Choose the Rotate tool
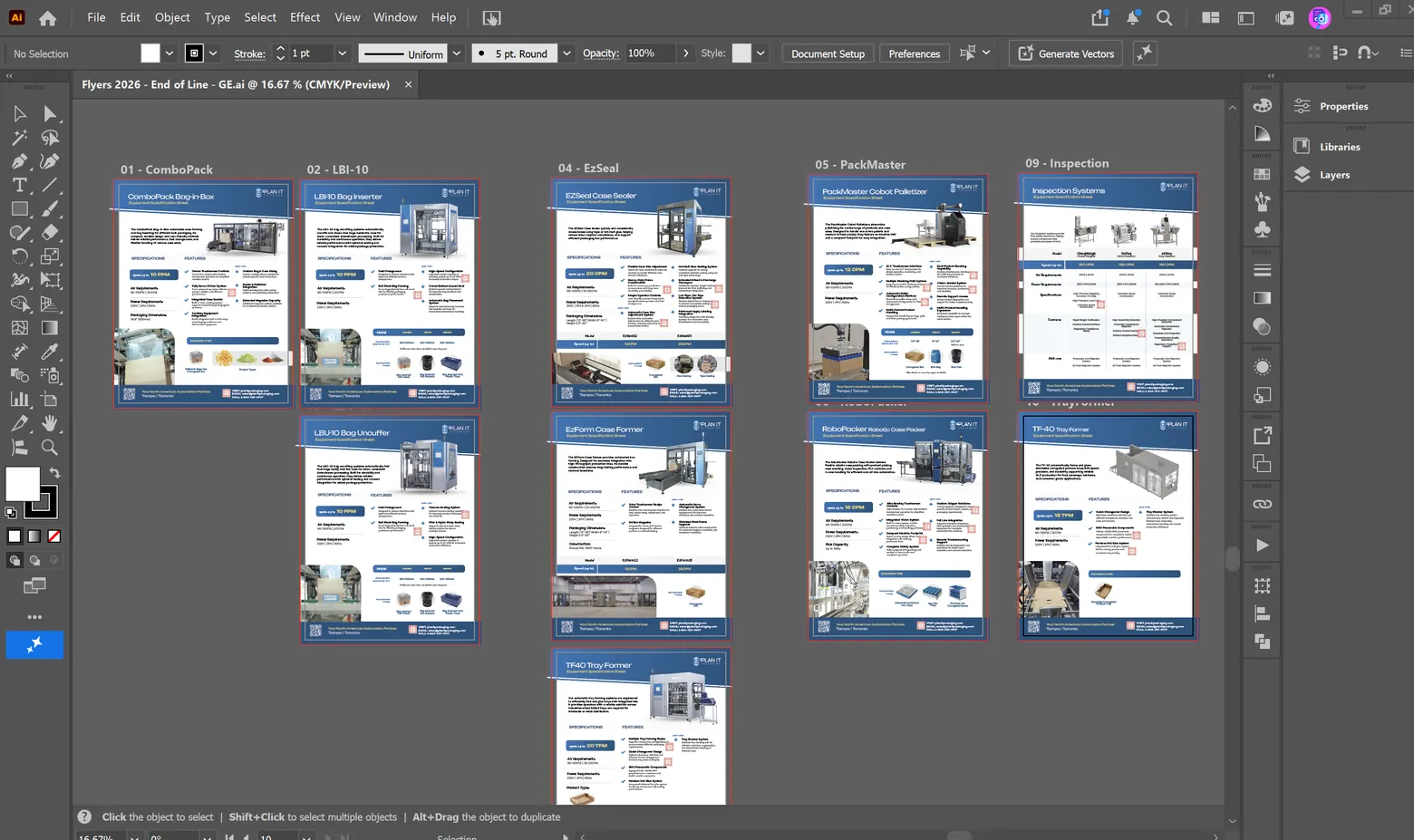The height and width of the screenshot is (840, 1414). (20, 256)
